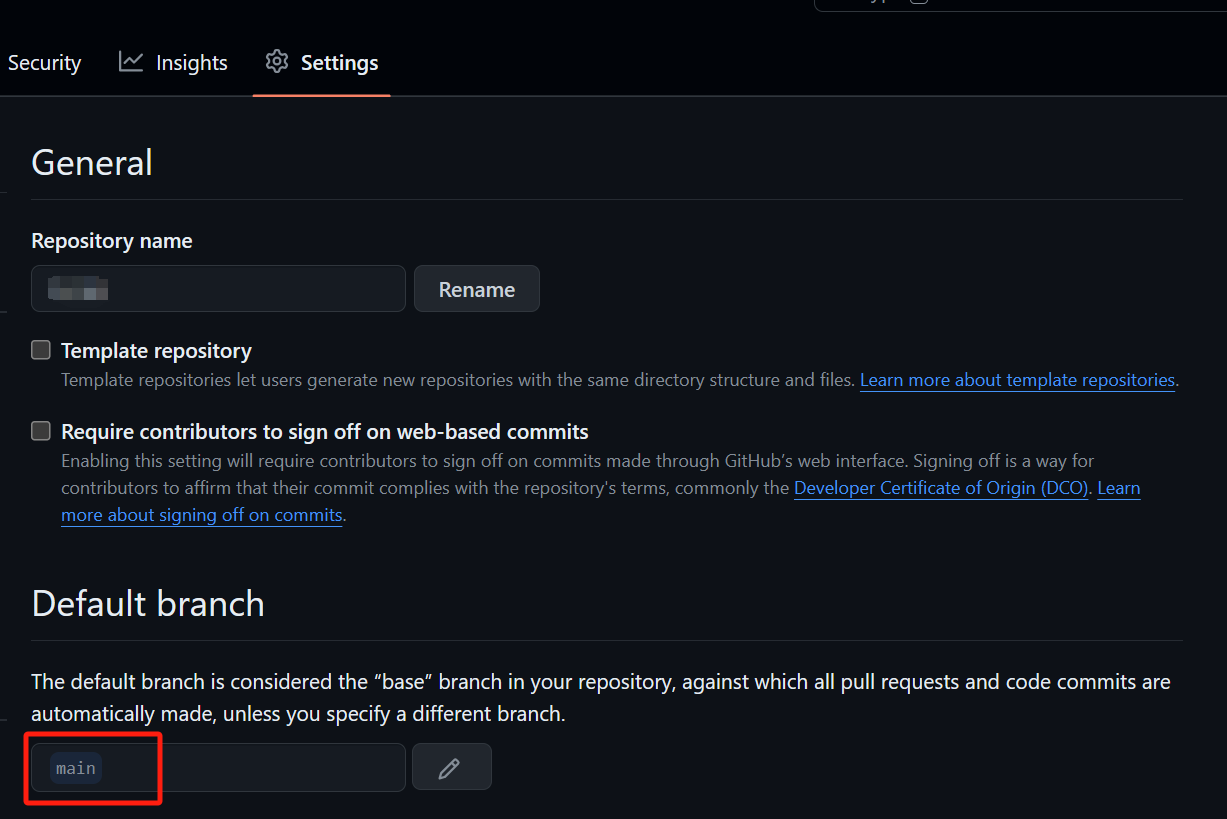Click the pencil icon to edit default branch

pyautogui.click(x=451, y=767)
